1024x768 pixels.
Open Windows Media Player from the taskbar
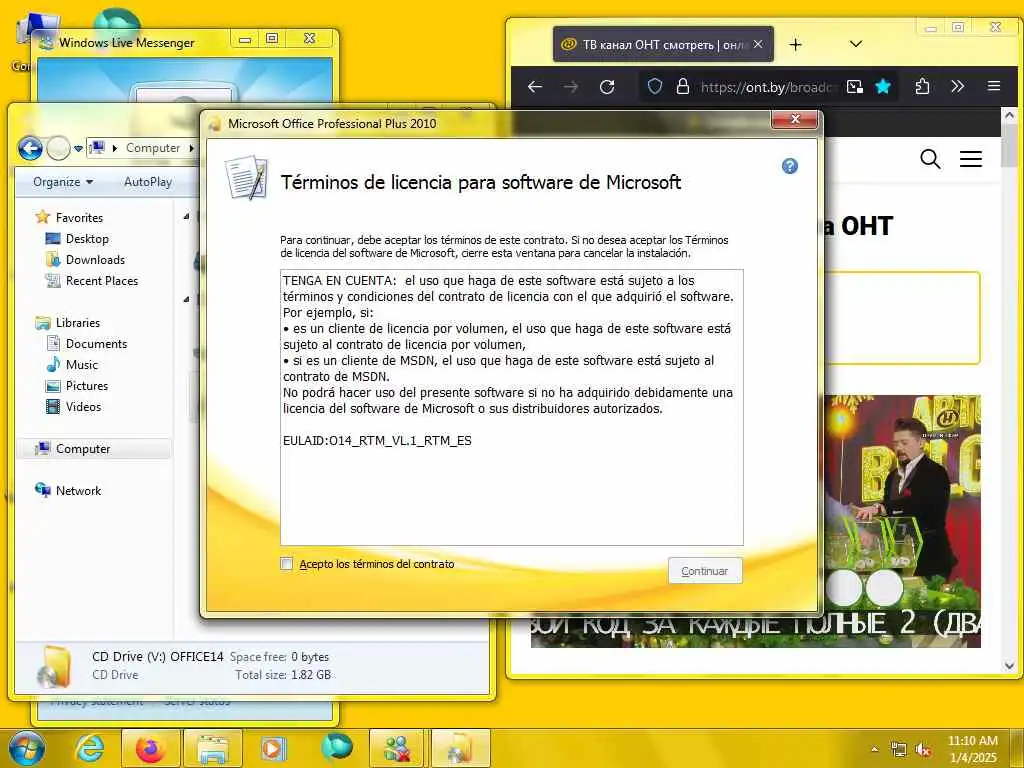(x=273, y=748)
